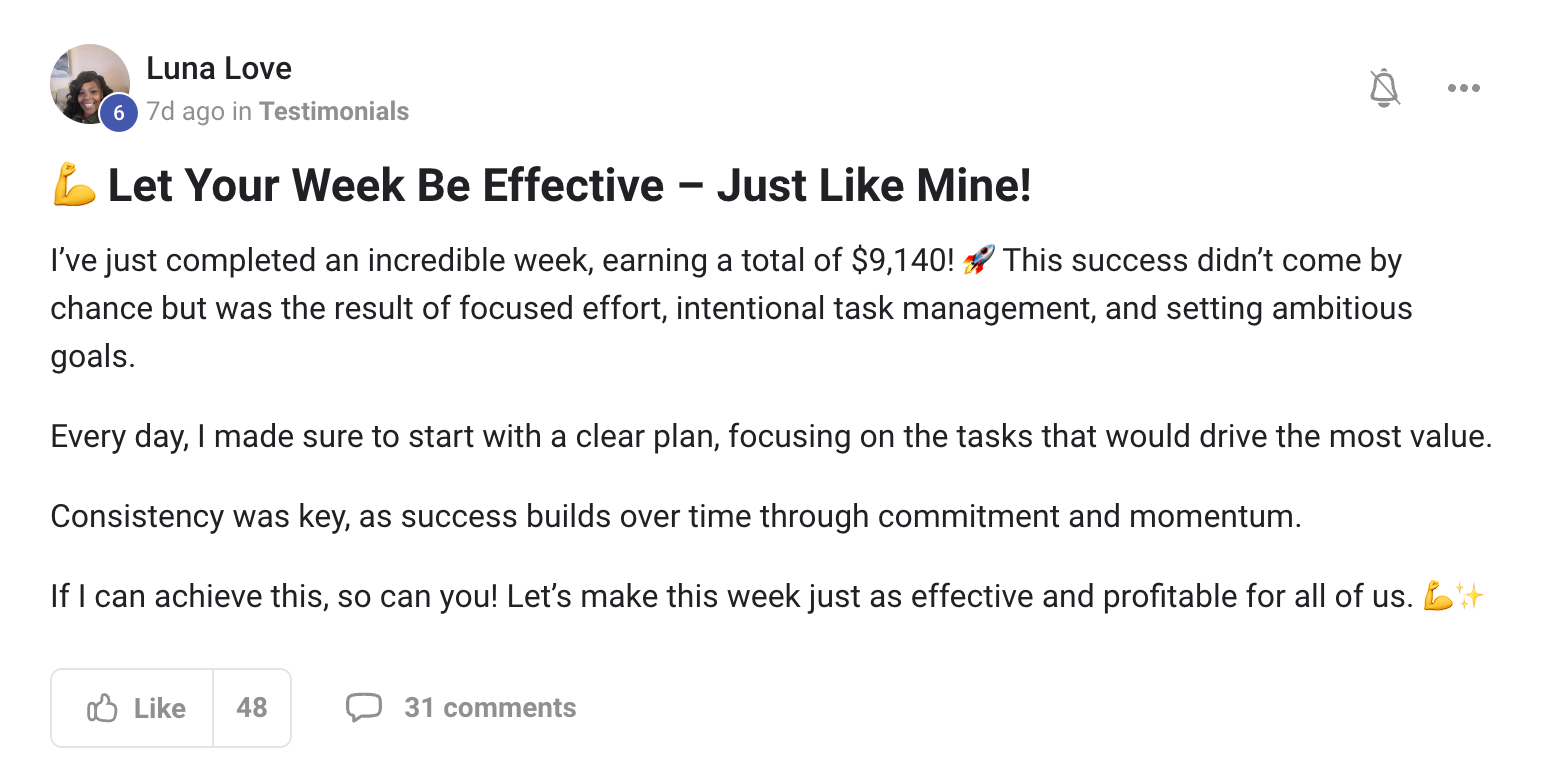Open Luna Love's profile via name
Screen dimensions: 1554x778
coord(219,69)
